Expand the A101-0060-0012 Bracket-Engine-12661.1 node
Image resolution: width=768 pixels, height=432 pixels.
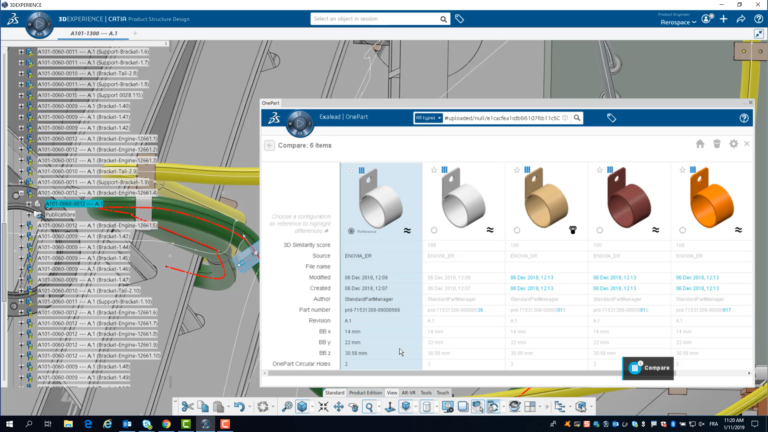[21, 139]
